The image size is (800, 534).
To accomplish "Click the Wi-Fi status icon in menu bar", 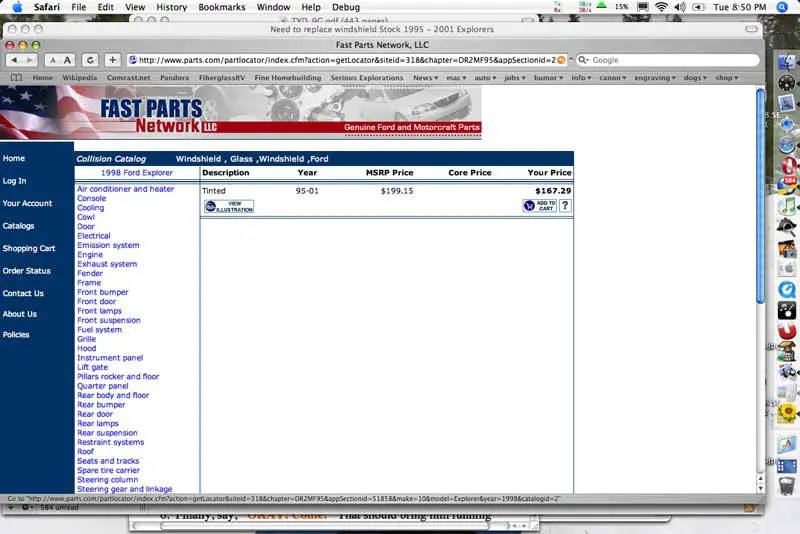I will click(x=661, y=7).
